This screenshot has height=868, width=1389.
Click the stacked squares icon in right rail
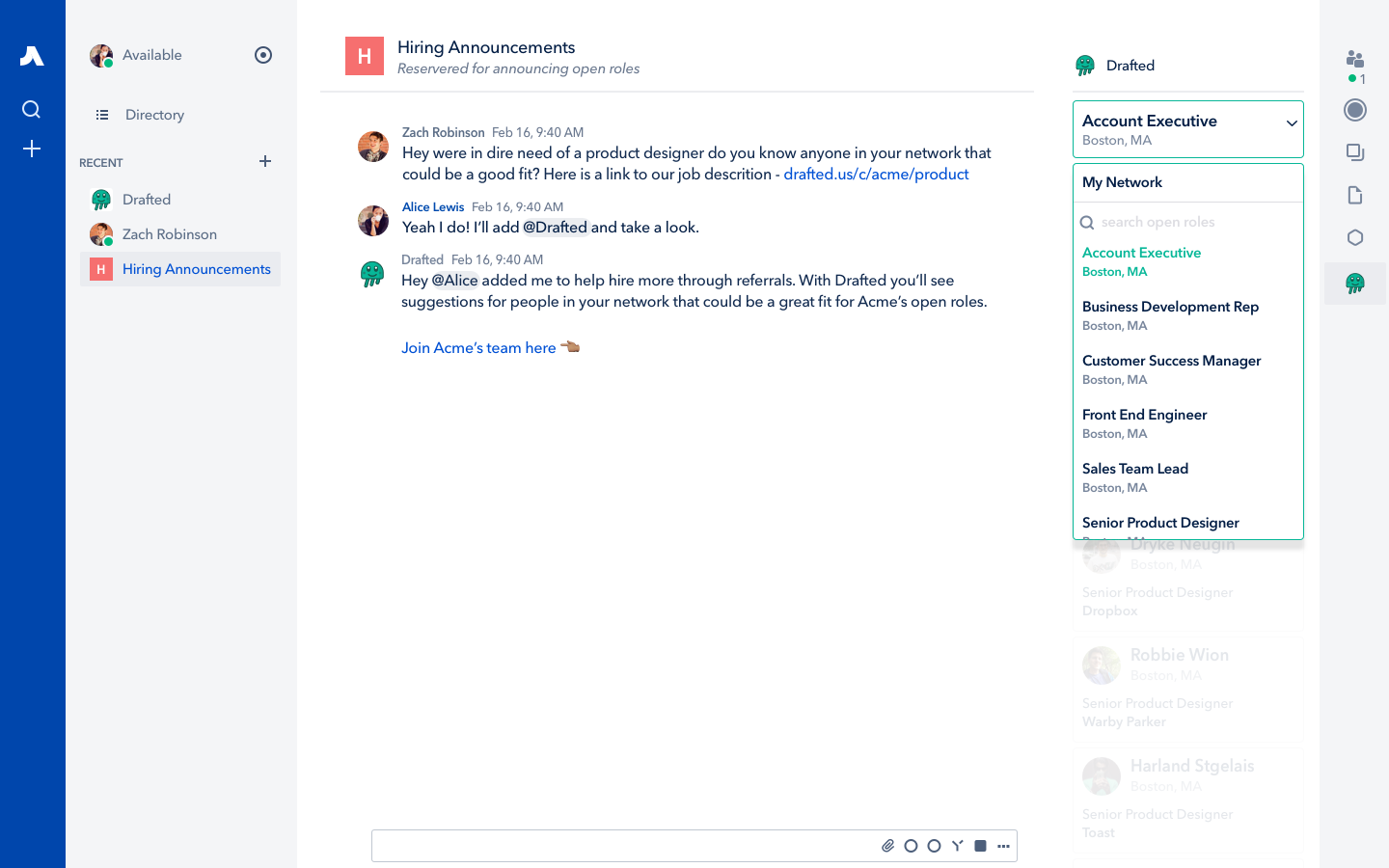click(1355, 152)
